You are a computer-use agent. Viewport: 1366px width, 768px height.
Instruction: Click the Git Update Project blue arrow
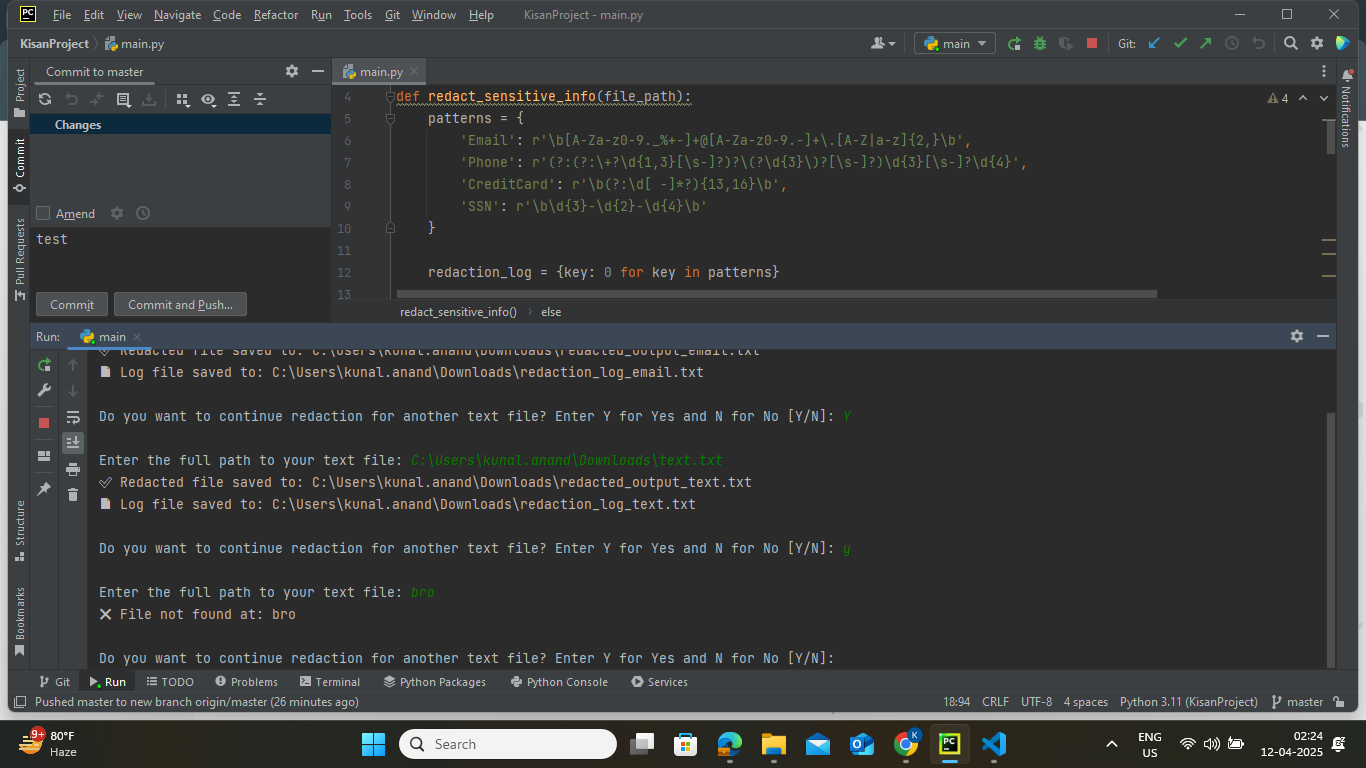click(x=1154, y=44)
